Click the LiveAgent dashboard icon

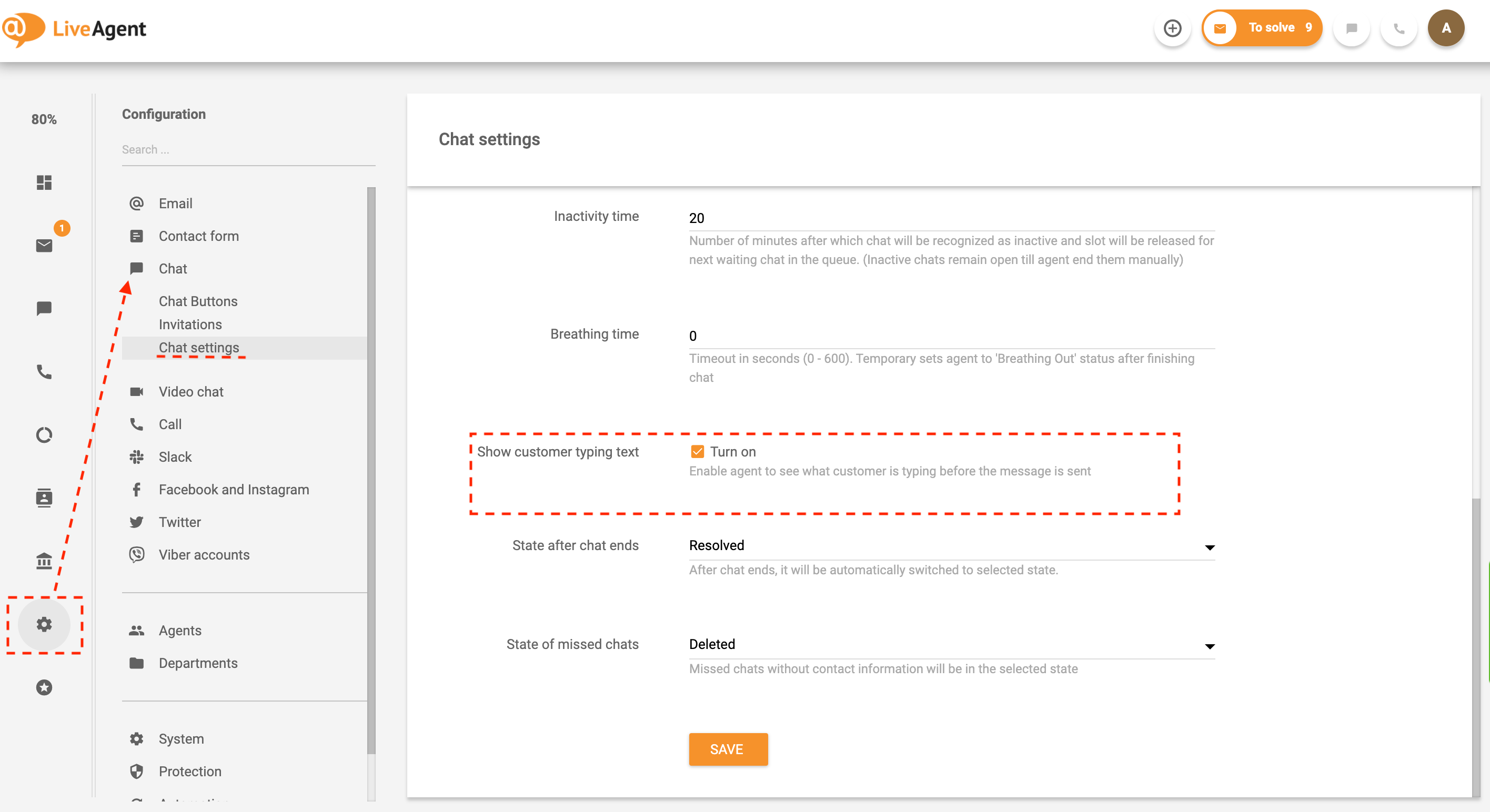[44, 182]
